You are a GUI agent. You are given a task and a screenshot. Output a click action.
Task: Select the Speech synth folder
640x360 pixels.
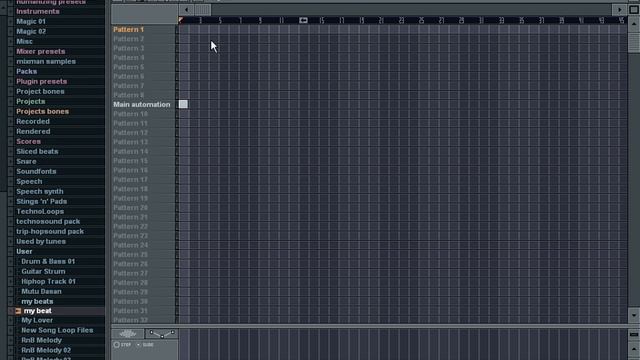40,191
